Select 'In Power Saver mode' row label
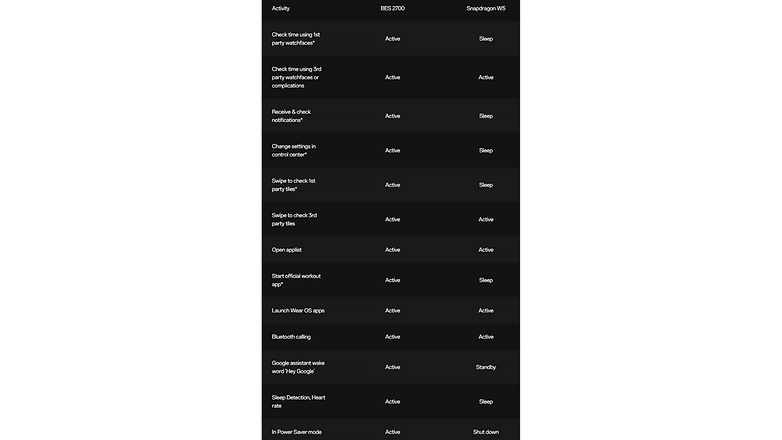The height and width of the screenshot is (440, 782). (x=296, y=432)
